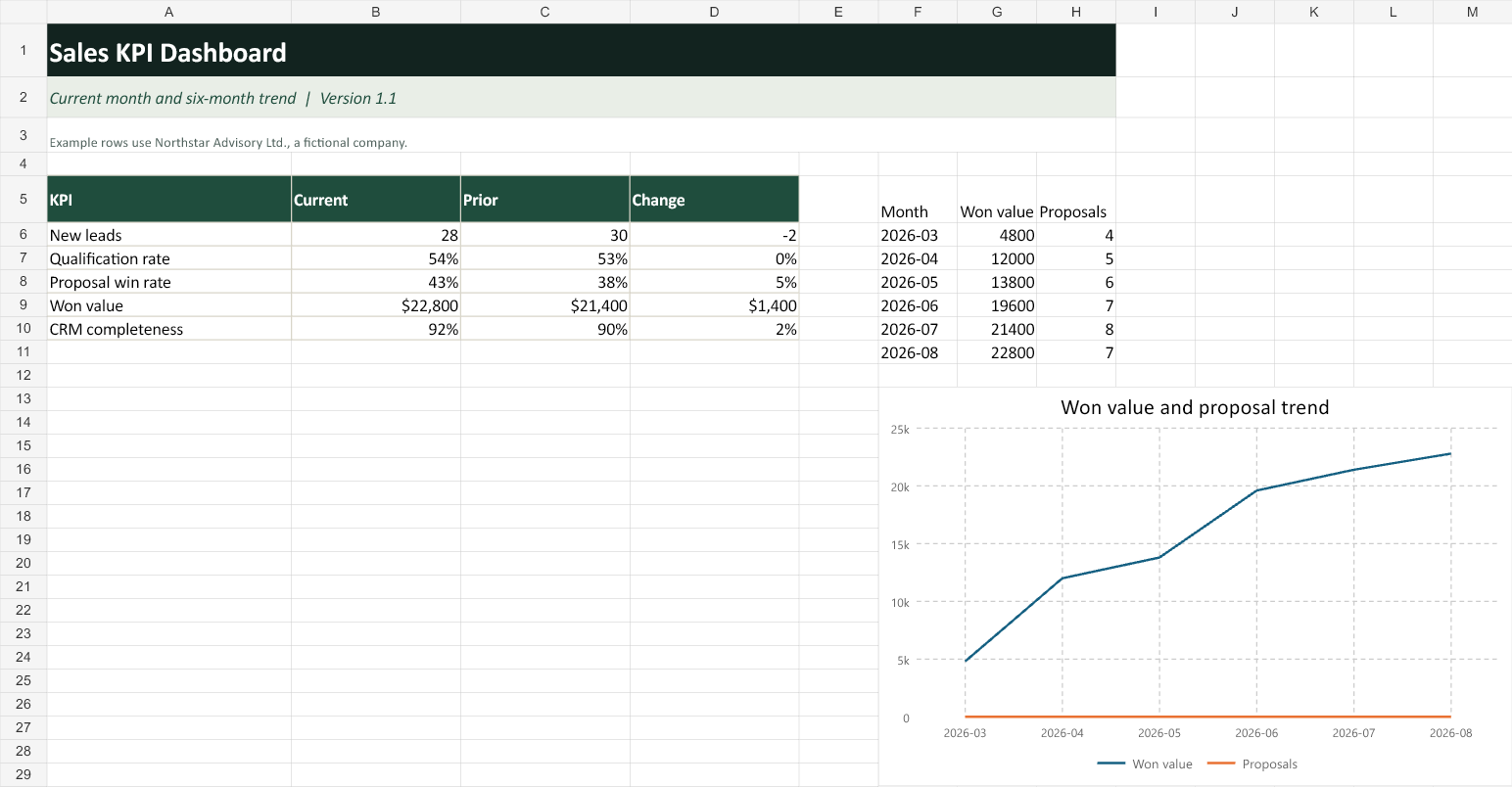This screenshot has width=1512, height=787.
Task: Select the column G header
Action: 997,12
